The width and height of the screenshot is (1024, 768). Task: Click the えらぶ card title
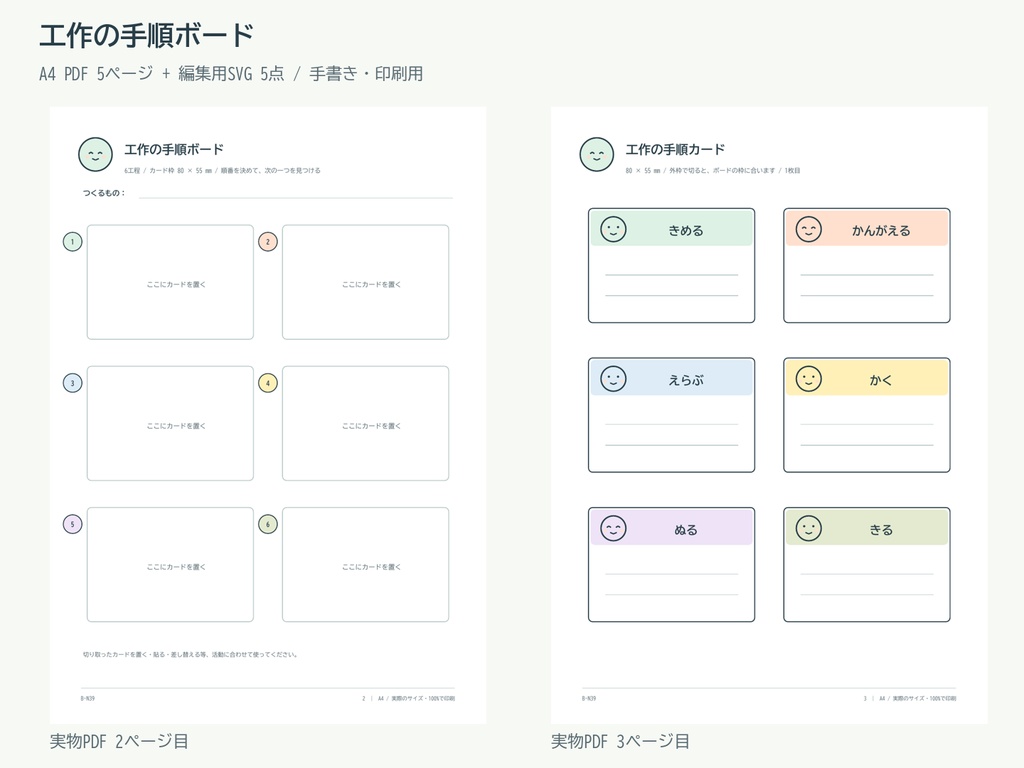(686, 380)
